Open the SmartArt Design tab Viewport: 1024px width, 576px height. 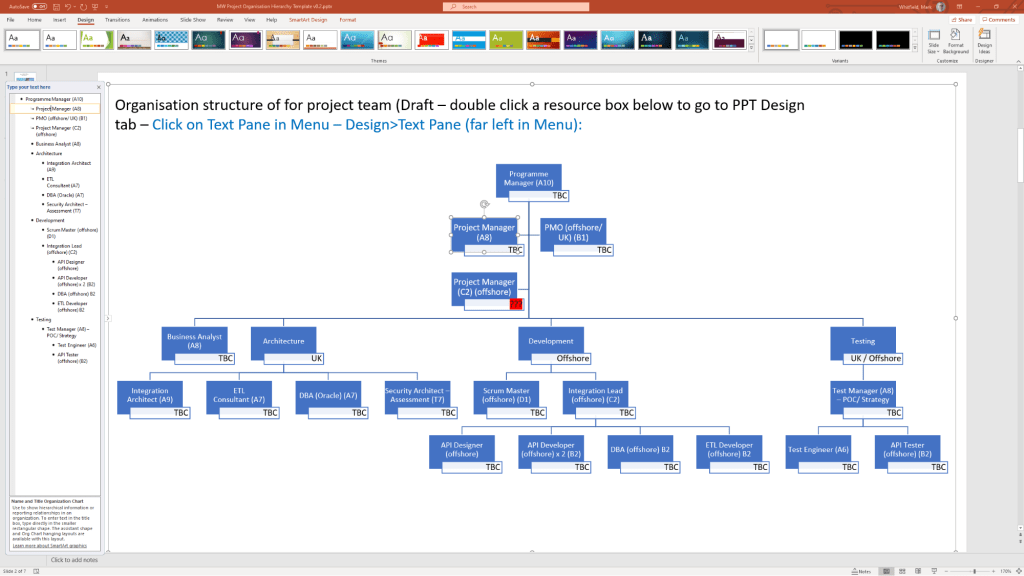point(305,19)
